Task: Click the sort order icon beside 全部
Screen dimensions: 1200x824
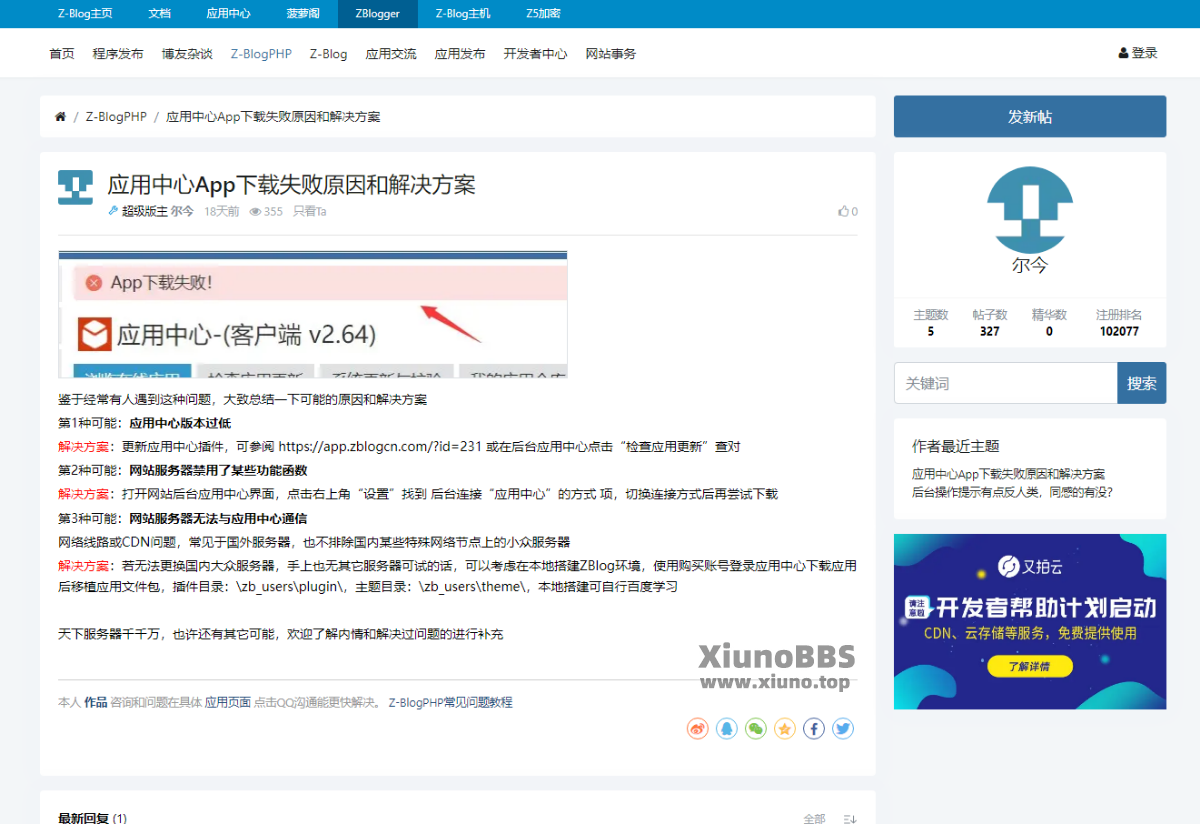Action: 850,819
